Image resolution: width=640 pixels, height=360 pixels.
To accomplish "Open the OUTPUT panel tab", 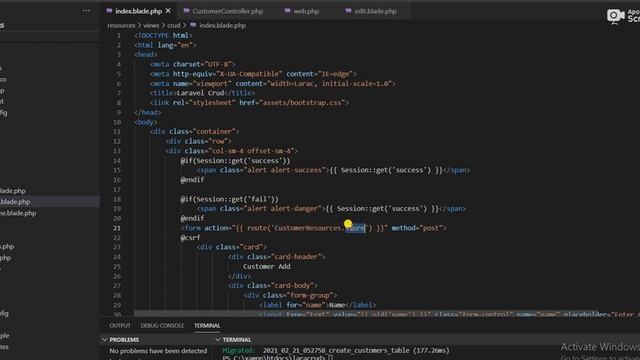I will point(120,325).
